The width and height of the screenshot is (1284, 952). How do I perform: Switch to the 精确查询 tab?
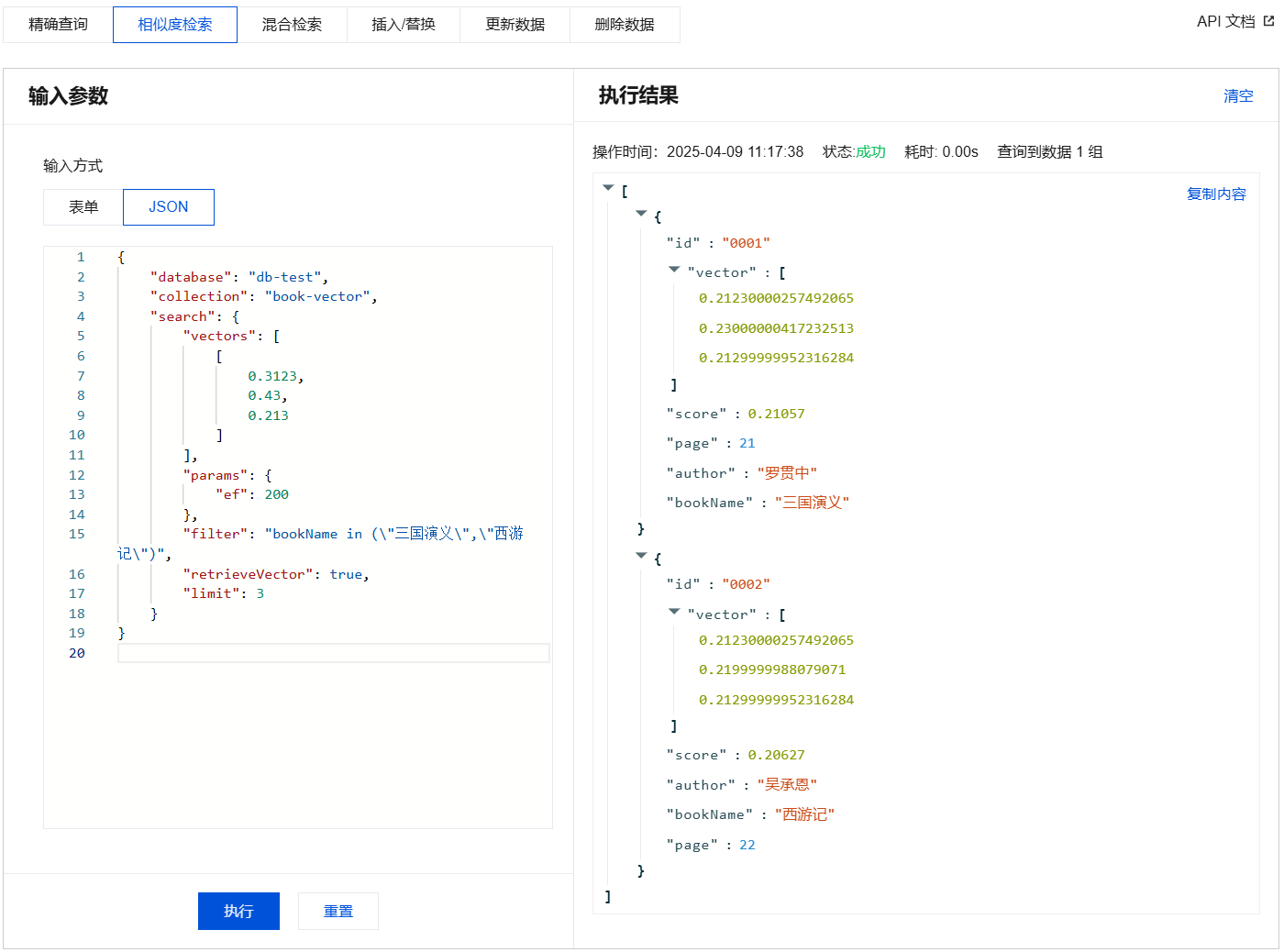coord(58,25)
